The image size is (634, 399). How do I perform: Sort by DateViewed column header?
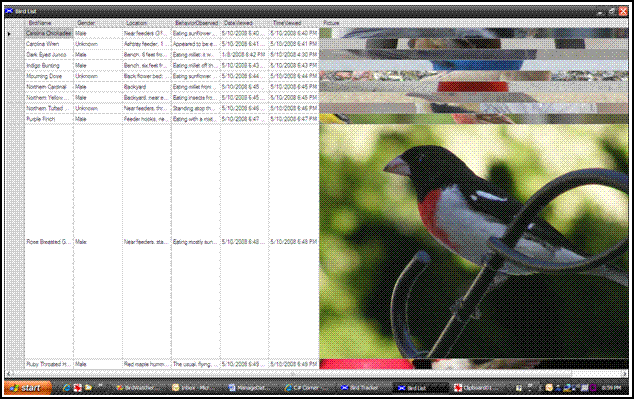point(245,23)
